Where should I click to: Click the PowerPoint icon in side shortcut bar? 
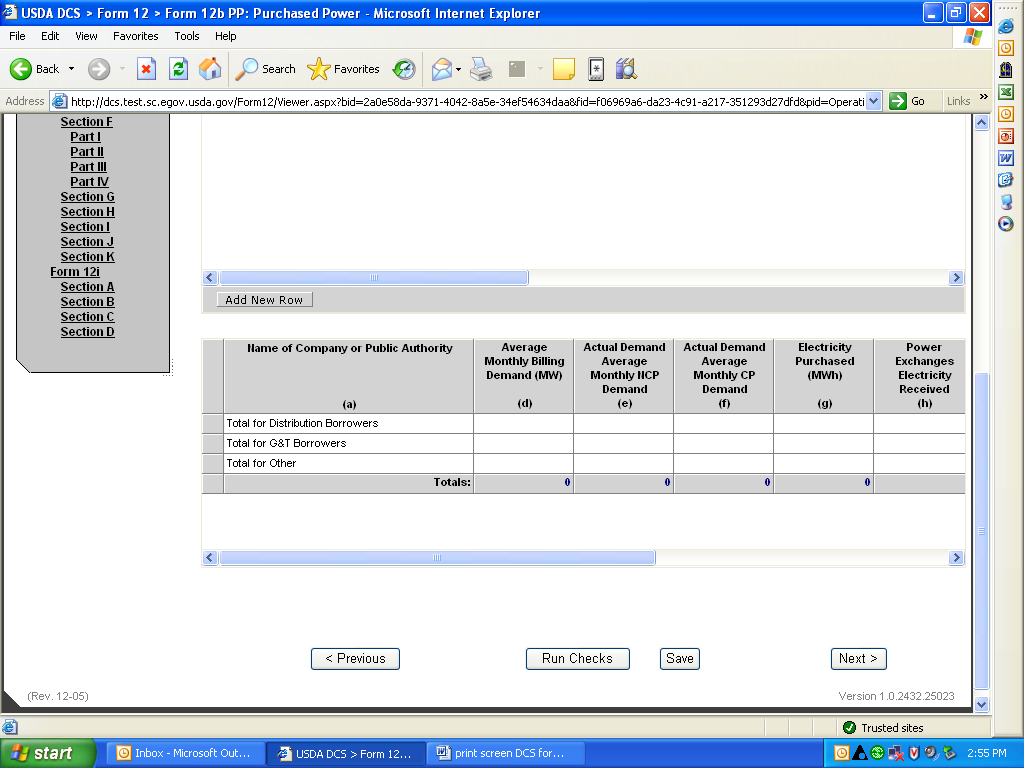tap(1006, 136)
